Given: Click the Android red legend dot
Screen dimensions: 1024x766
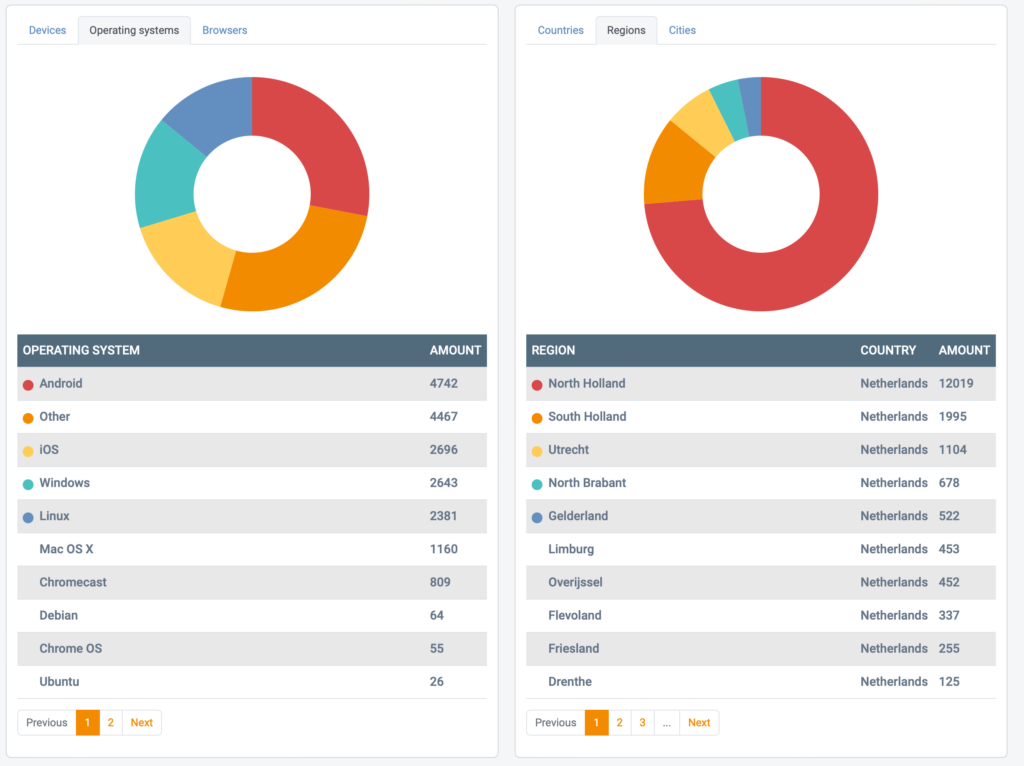Looking at the screenshot, I should click(28, 383).
